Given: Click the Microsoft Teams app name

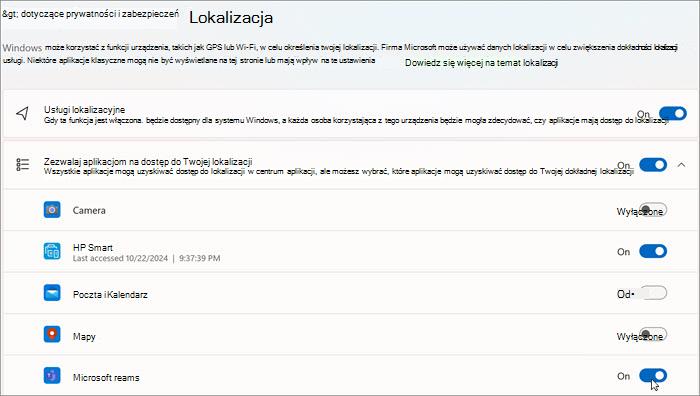Looking at the screenshot, I should [106, 378].
